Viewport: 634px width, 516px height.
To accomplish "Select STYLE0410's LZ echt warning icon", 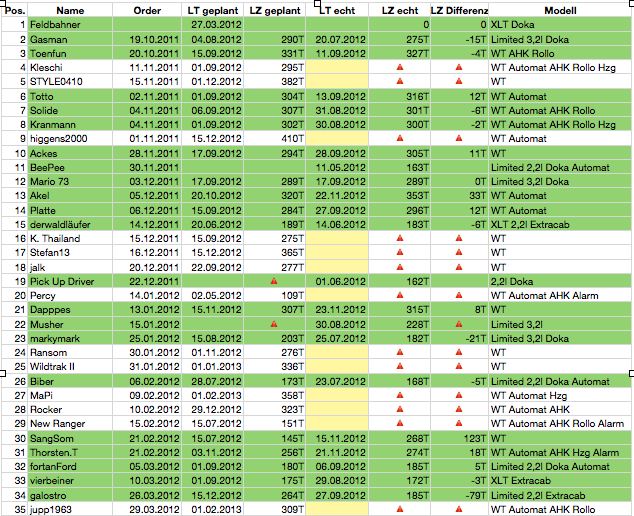I will (400, 81).
